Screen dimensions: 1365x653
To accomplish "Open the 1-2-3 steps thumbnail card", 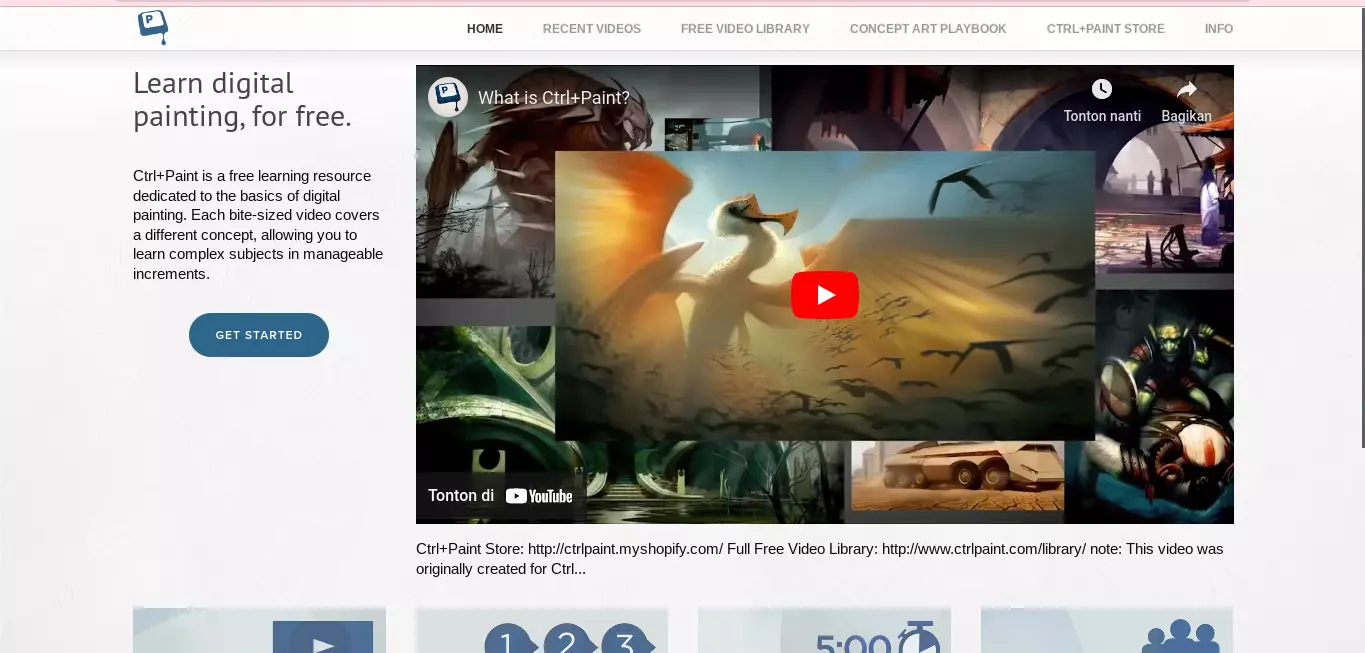I will point(542,630).
